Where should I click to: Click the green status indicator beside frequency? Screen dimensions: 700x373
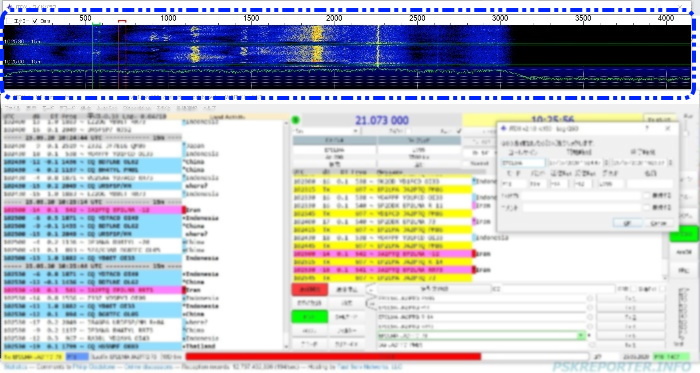click(x=296, y=120)
